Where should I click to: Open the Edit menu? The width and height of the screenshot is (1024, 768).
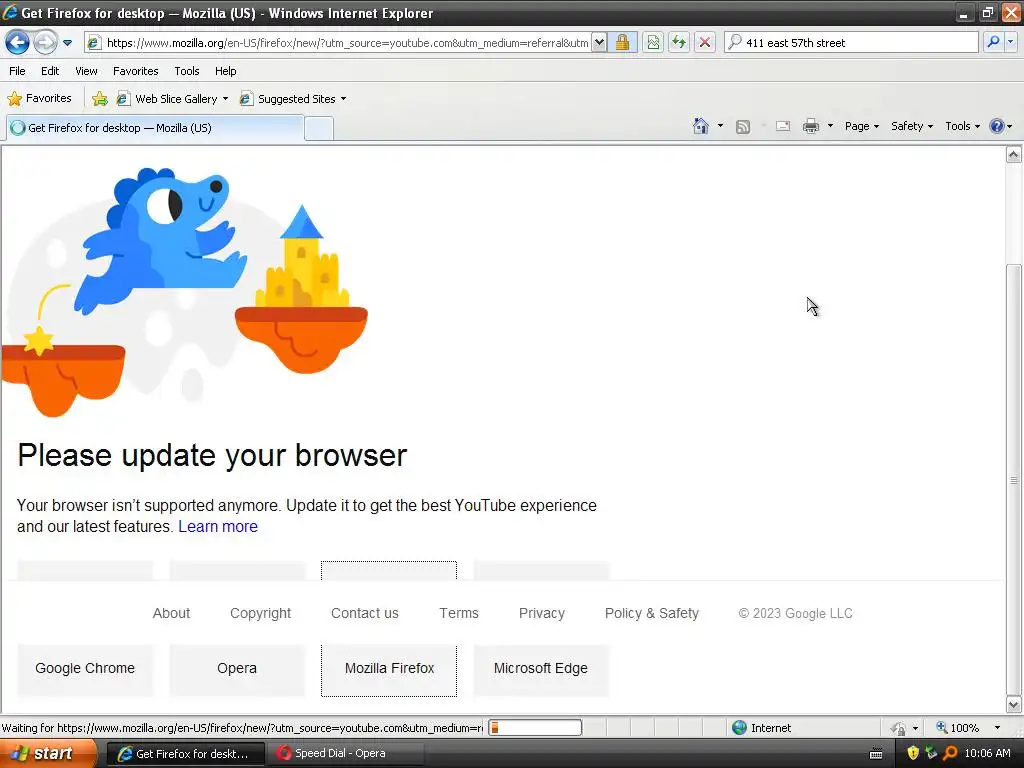50,71
